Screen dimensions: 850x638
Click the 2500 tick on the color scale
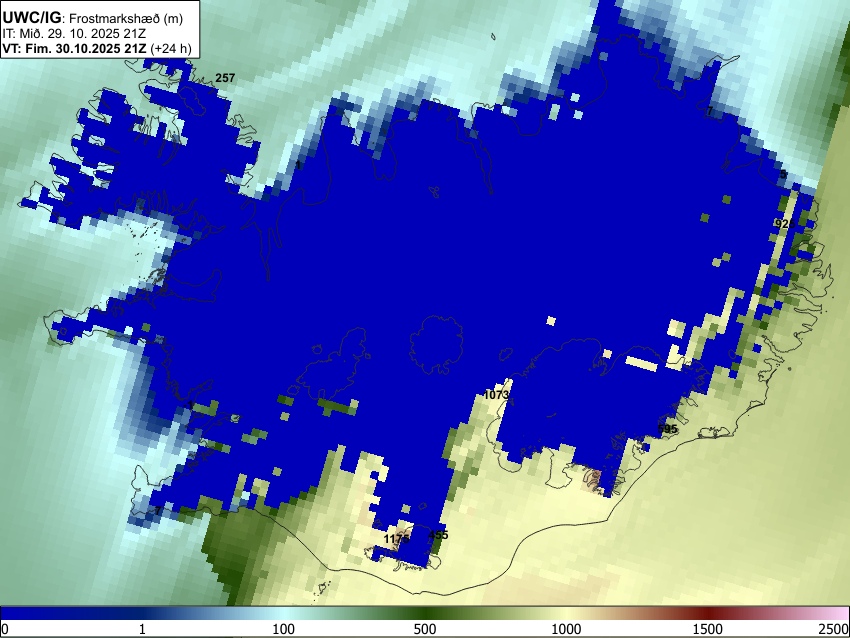coord(834,629)
